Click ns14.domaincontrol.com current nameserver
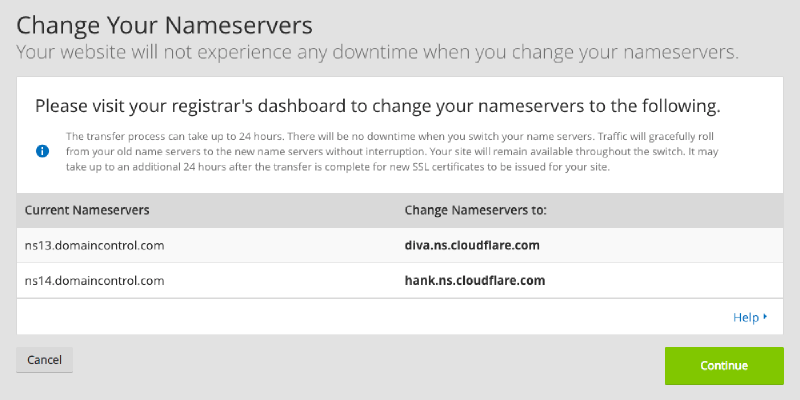This screenshot has height=400, width=800. point(94,281)
